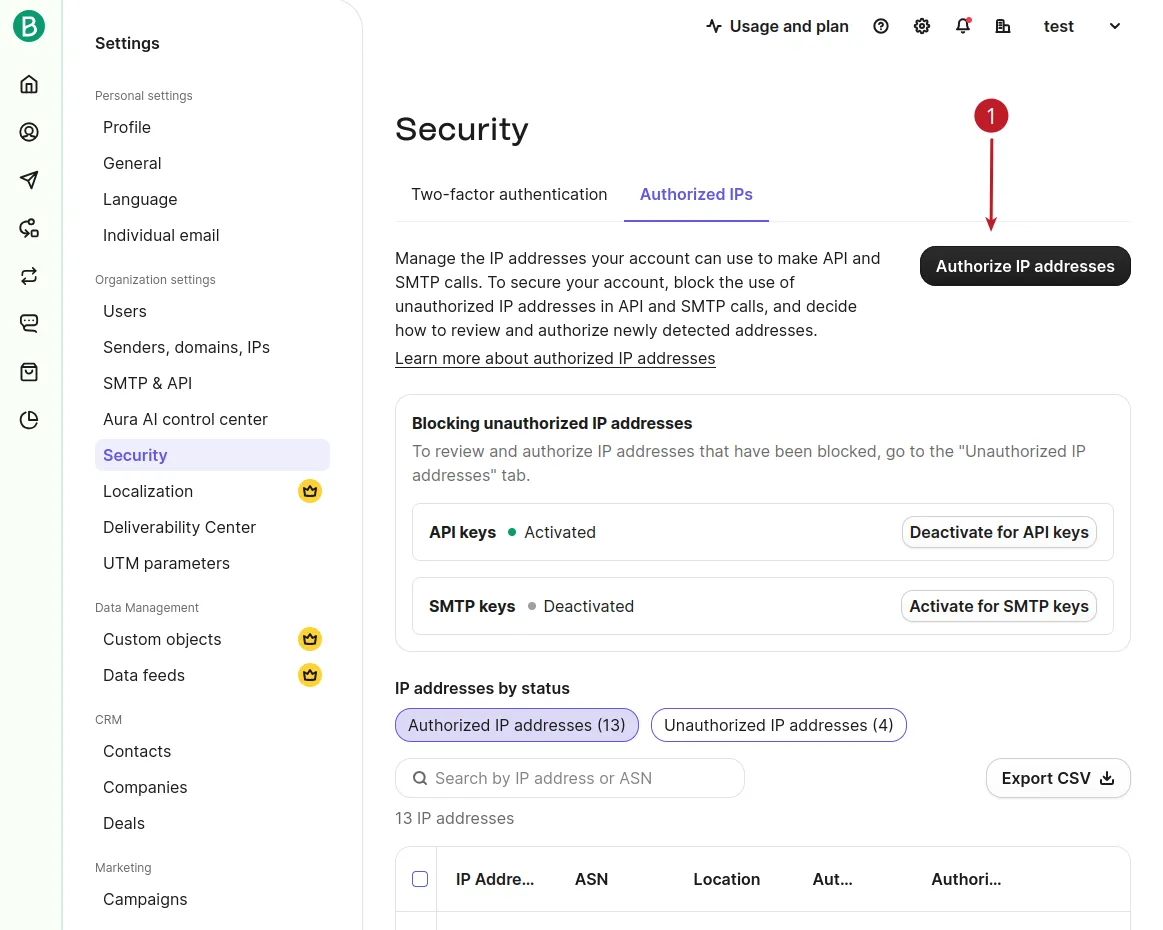Open the Conversations chat icon

[29, 323]
